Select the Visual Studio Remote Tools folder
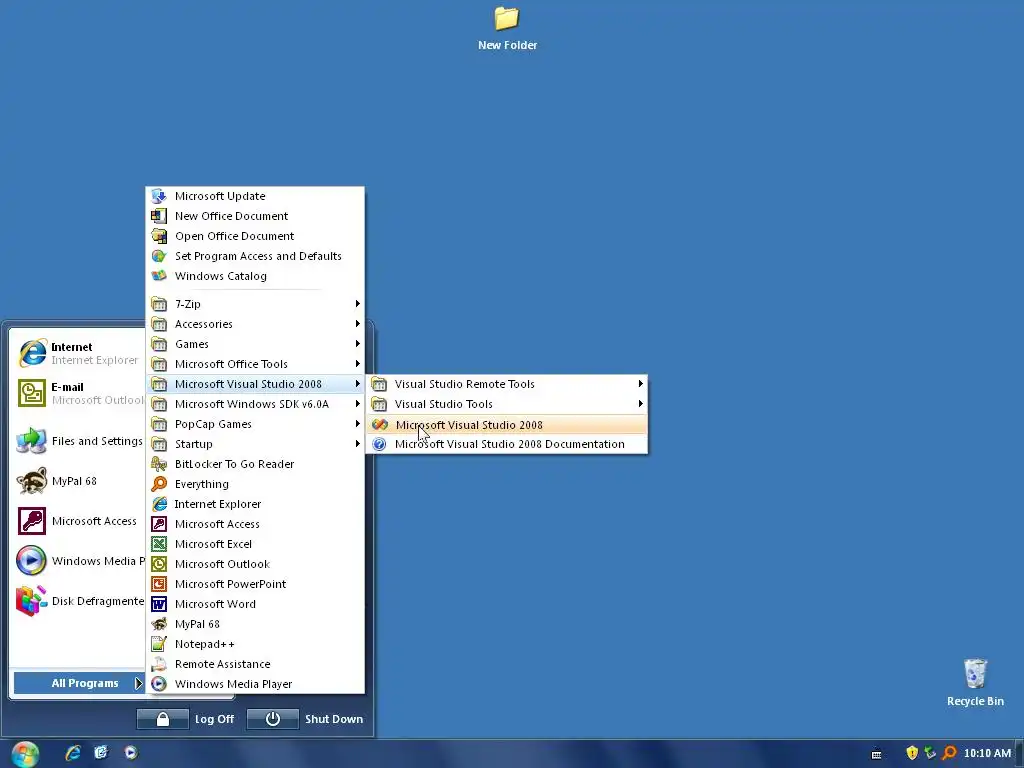The height and width of the screenshot is (768, 1024). [x=507, y=384]
